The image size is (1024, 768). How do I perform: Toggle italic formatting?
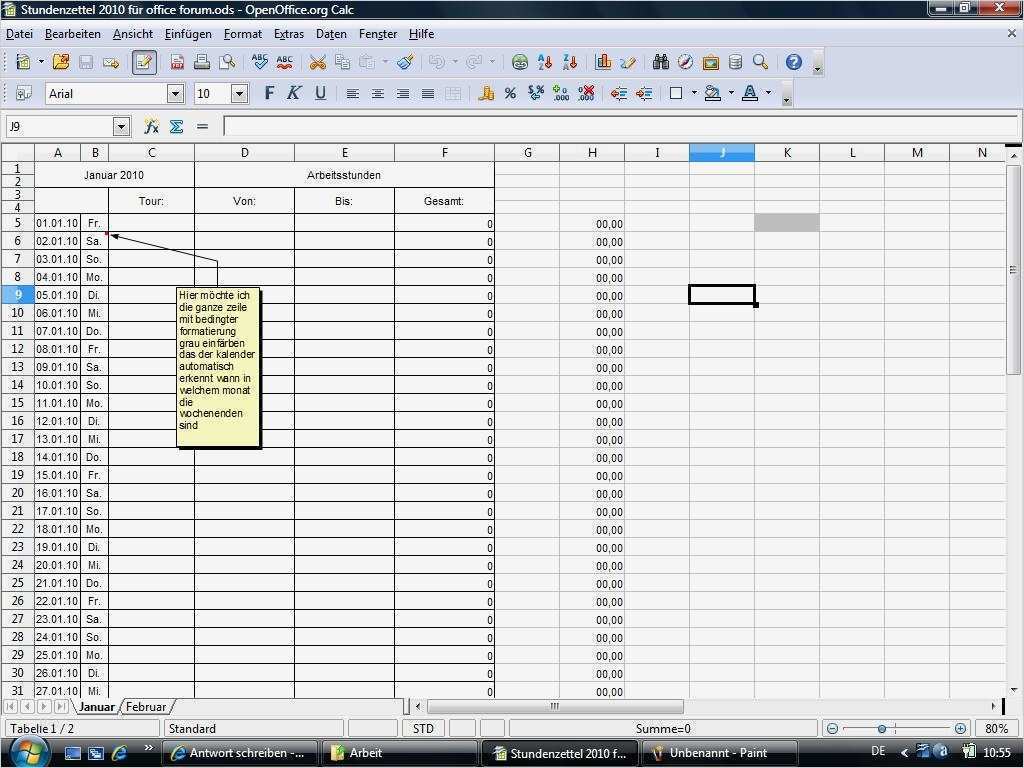point(291,93)
